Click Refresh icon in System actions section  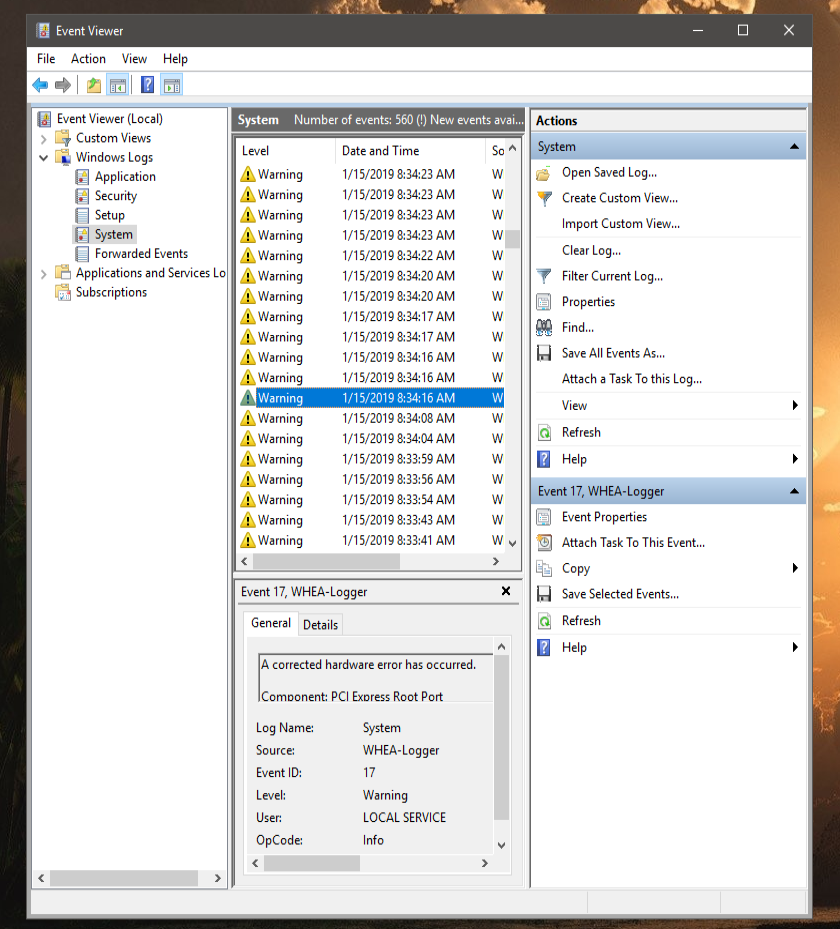point(543,433)
